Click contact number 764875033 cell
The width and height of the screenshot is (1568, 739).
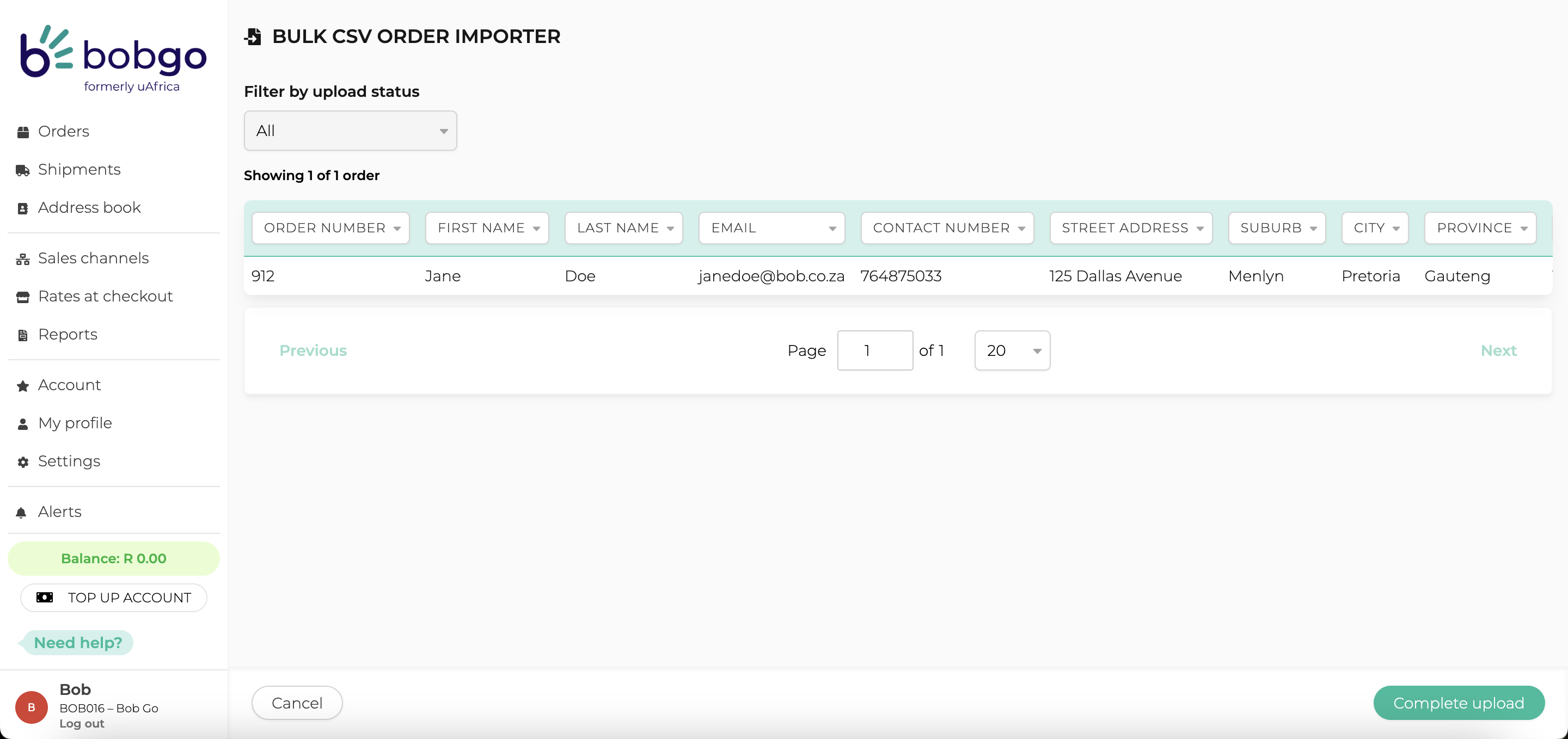coord(901,276)
